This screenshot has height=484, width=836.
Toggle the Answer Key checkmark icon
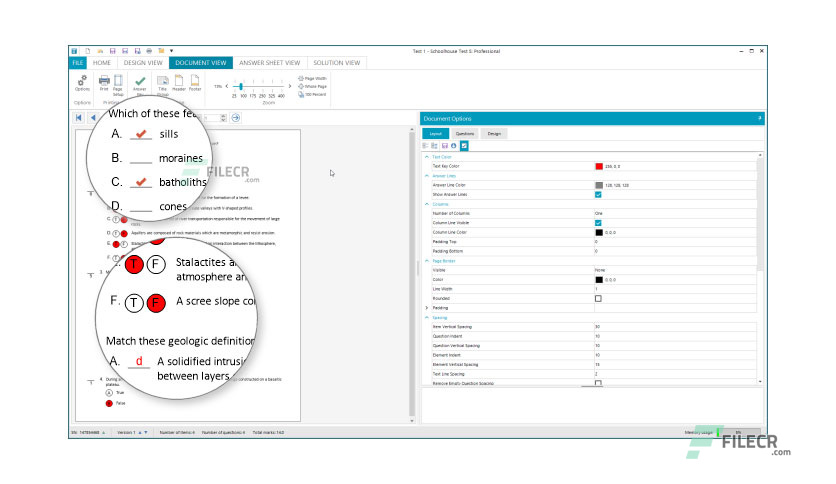(140, 81)
